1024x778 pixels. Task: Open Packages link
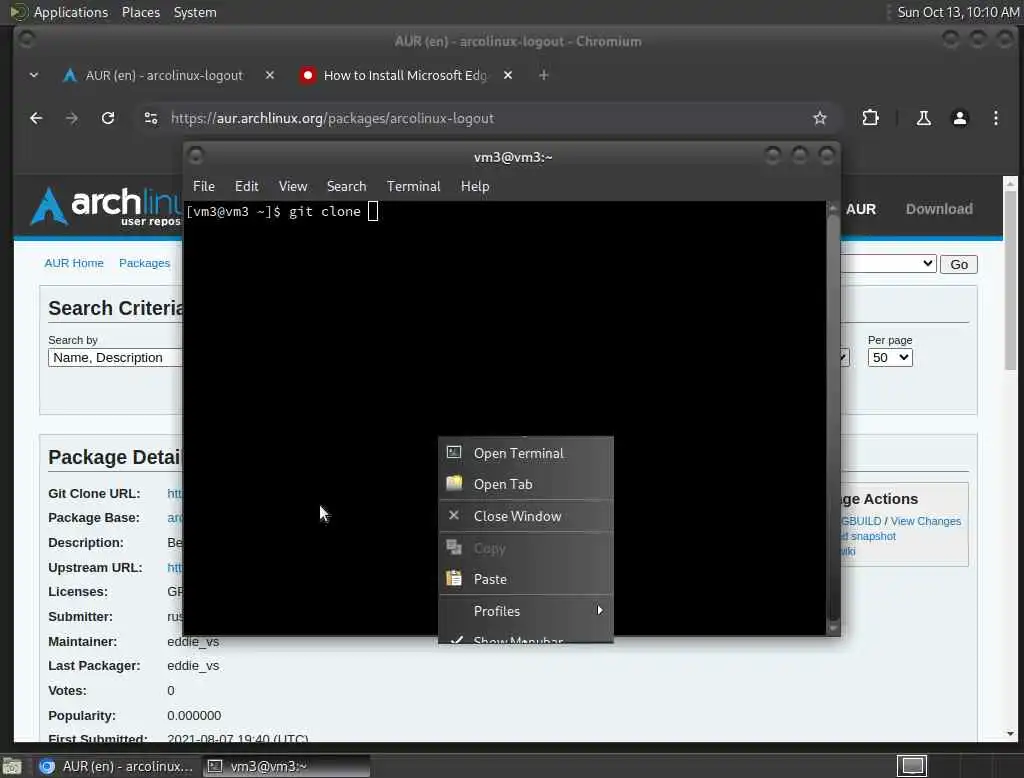144,263
